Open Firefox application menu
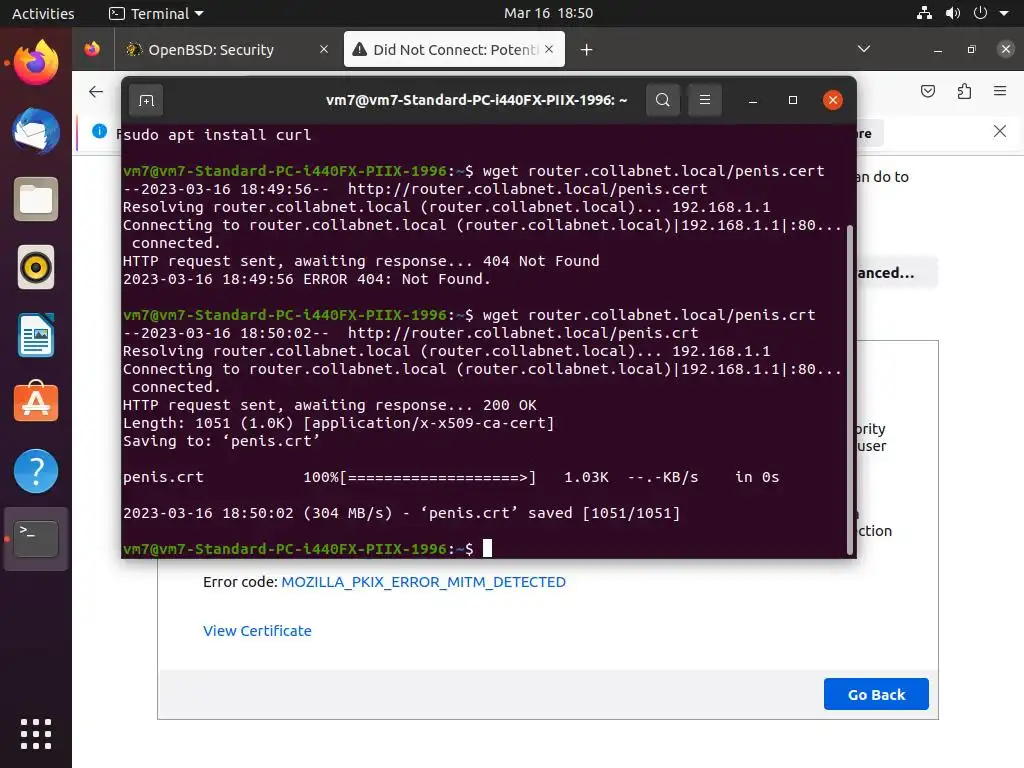 click(1000, 91)
